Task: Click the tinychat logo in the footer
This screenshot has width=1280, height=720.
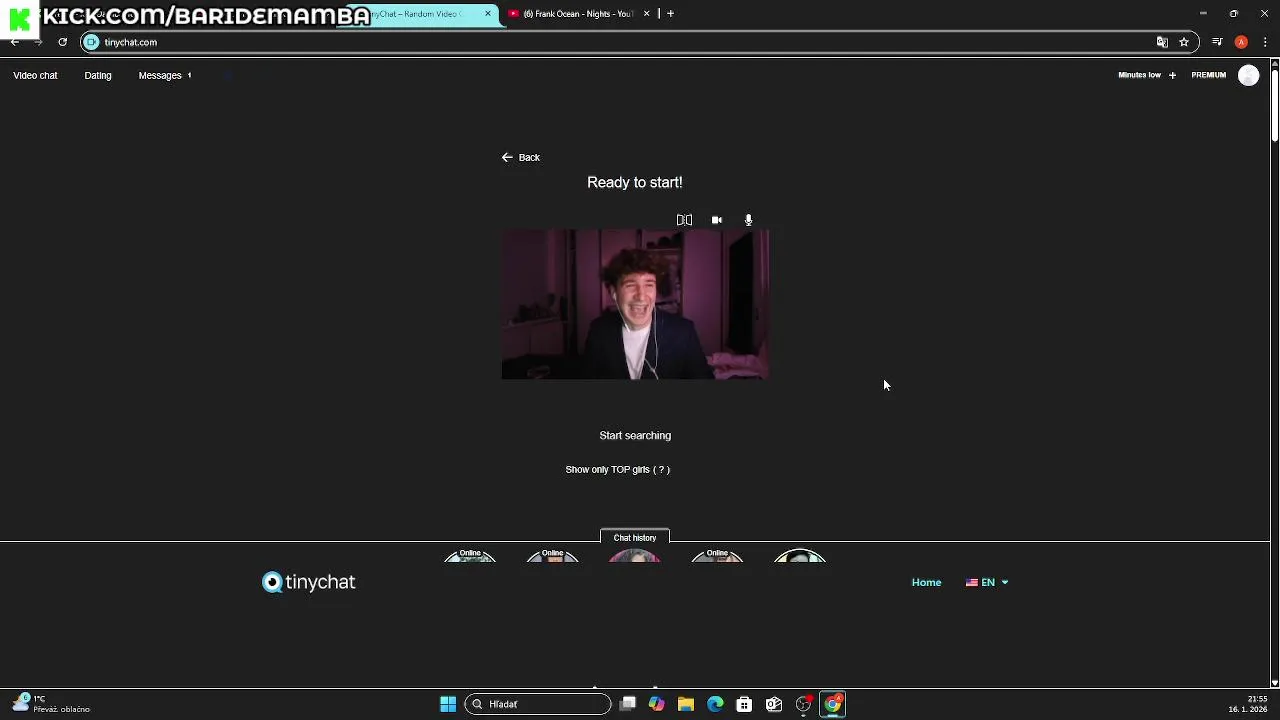Action: (x=309, y=582)
